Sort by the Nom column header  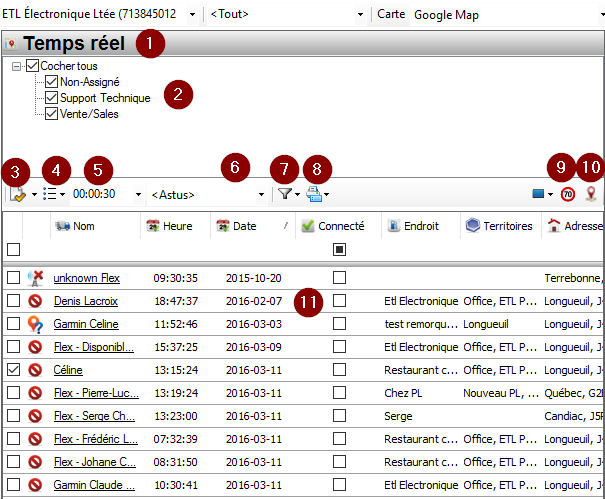[84, 226]
